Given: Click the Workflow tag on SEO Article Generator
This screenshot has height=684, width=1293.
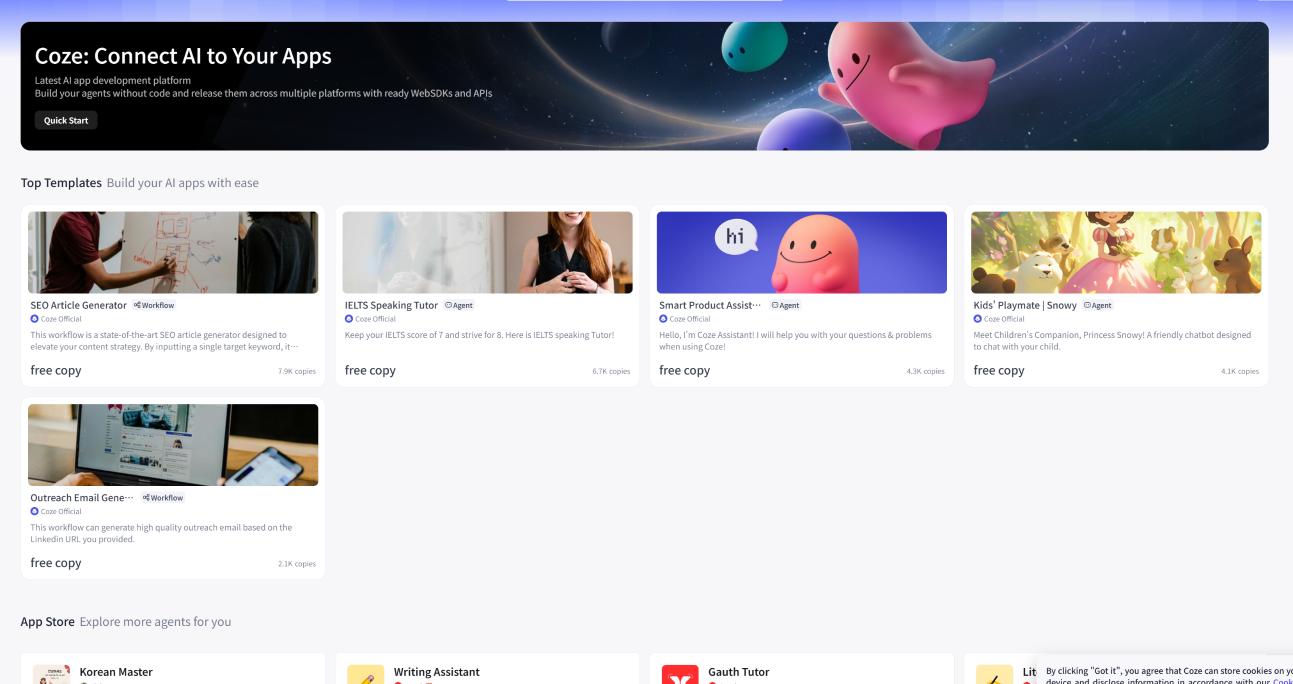Looking at the screenshot, I should point(154,305).
